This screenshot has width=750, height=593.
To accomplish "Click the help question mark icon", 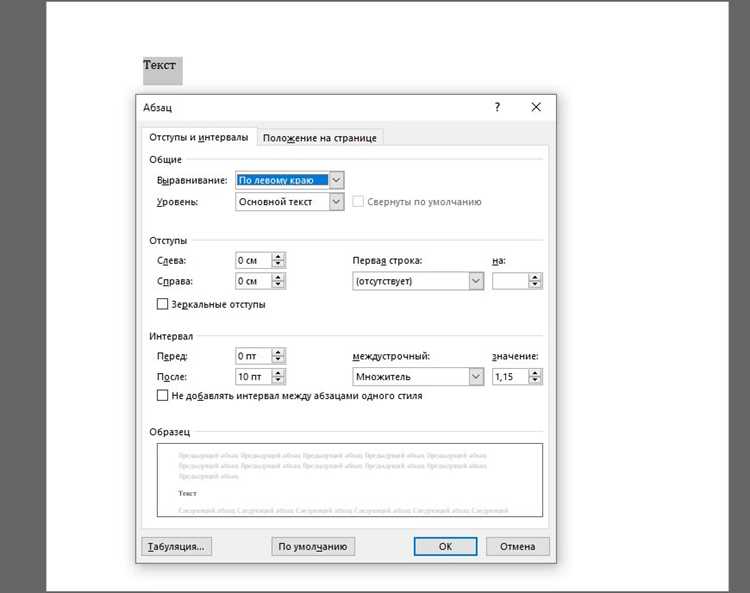I will pos(497,107).
